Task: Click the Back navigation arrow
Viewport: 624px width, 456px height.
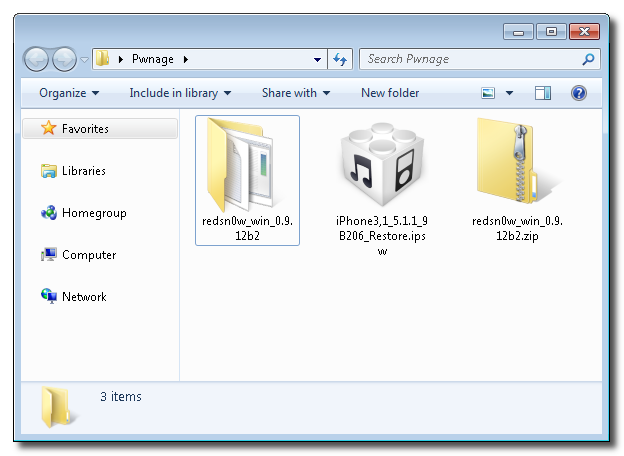Action: [37, 59]
